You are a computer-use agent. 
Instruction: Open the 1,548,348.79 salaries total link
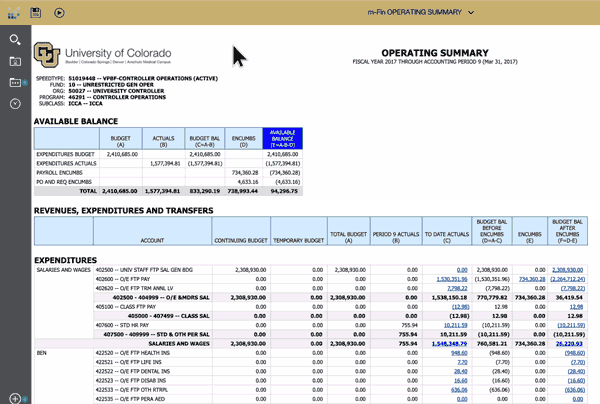(449, 344)
